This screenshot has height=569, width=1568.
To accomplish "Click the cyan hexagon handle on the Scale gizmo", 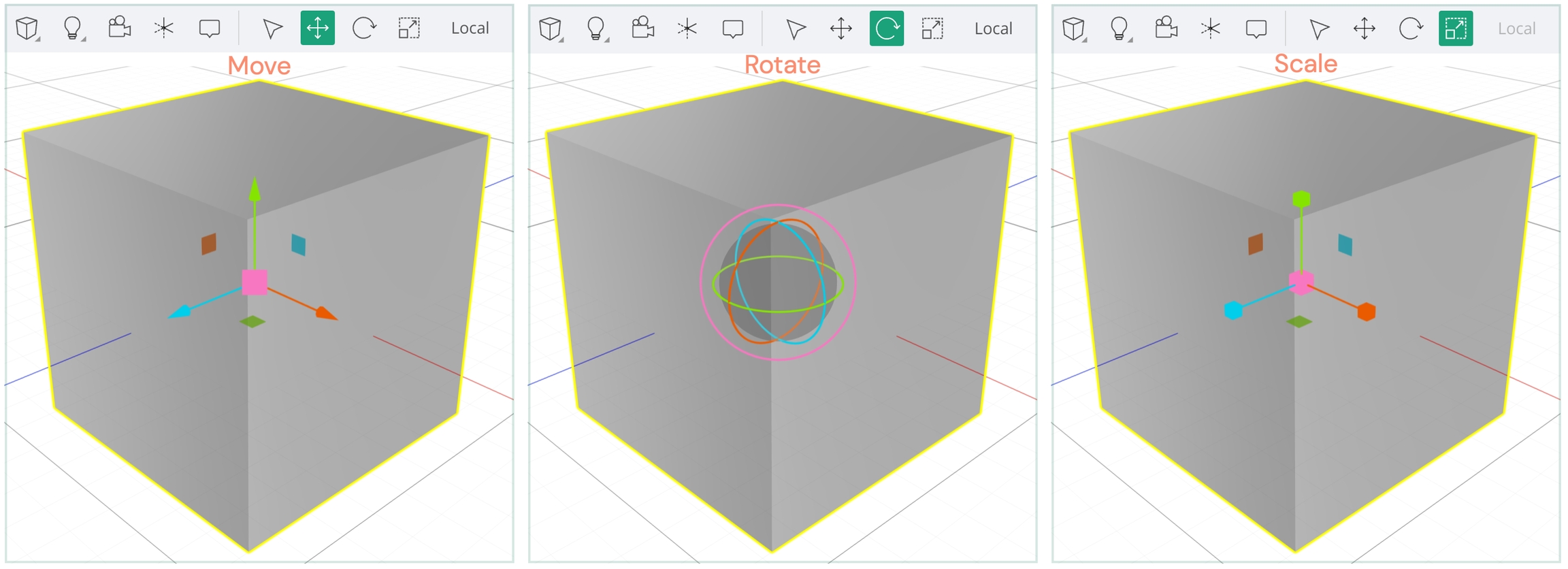I will tap(1233, 310).
